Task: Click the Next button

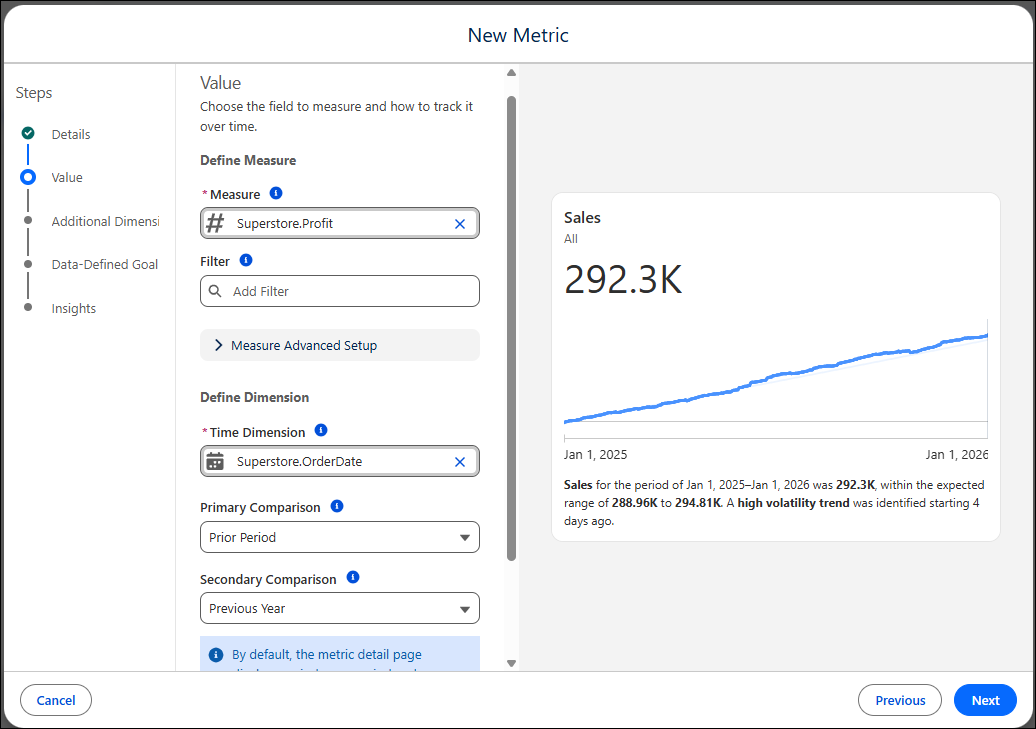Action: 985,700
